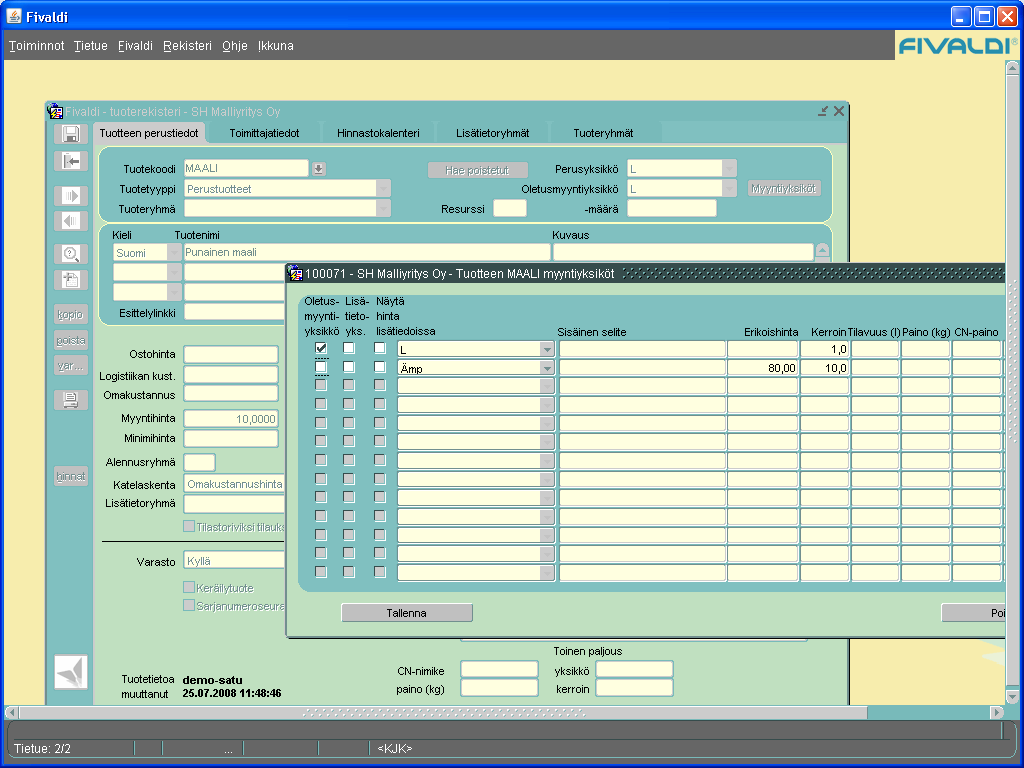This screenshot has height=768, width=1024.
Task: Click the Tuotenimi field with Punainen maali
Action: [x=367, y=252]
